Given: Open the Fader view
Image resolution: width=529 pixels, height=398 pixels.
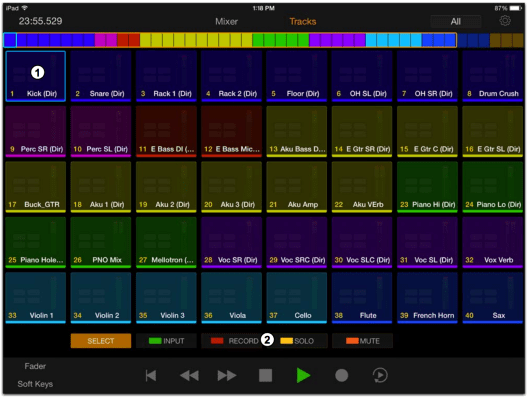Looking at the screenshot, I should pos(35,366).
